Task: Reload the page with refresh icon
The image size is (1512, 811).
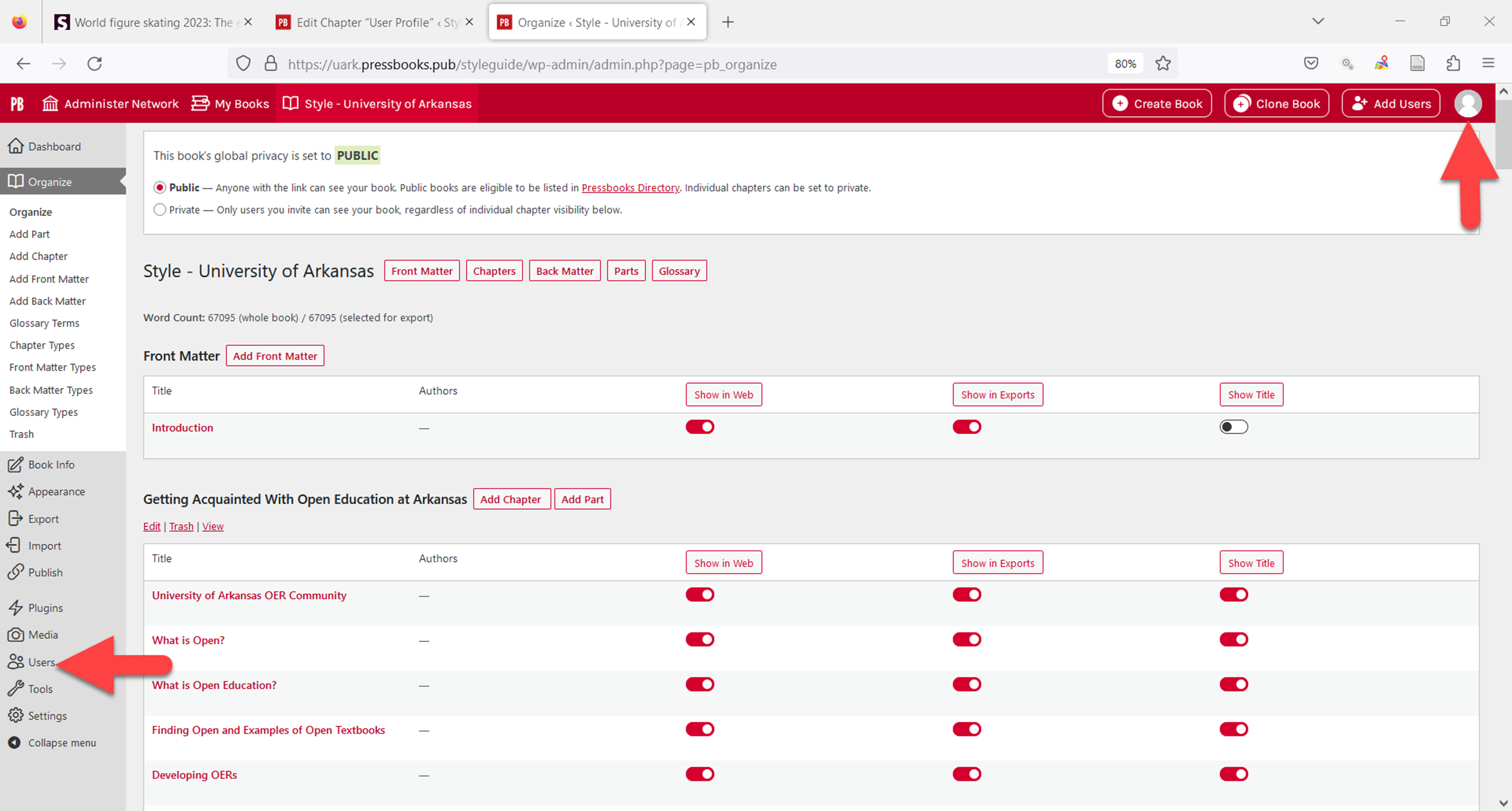Action: 94,63
